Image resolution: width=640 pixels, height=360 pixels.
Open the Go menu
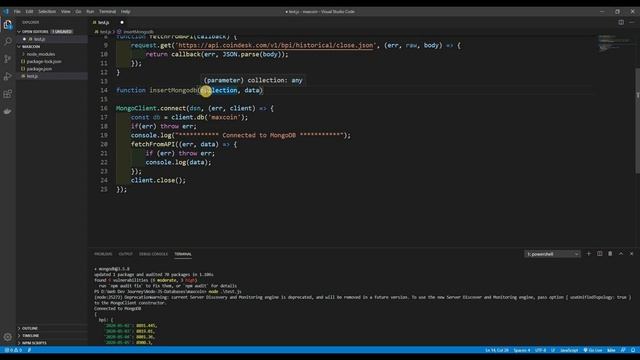pyautogui.click(x=78, y=11)
